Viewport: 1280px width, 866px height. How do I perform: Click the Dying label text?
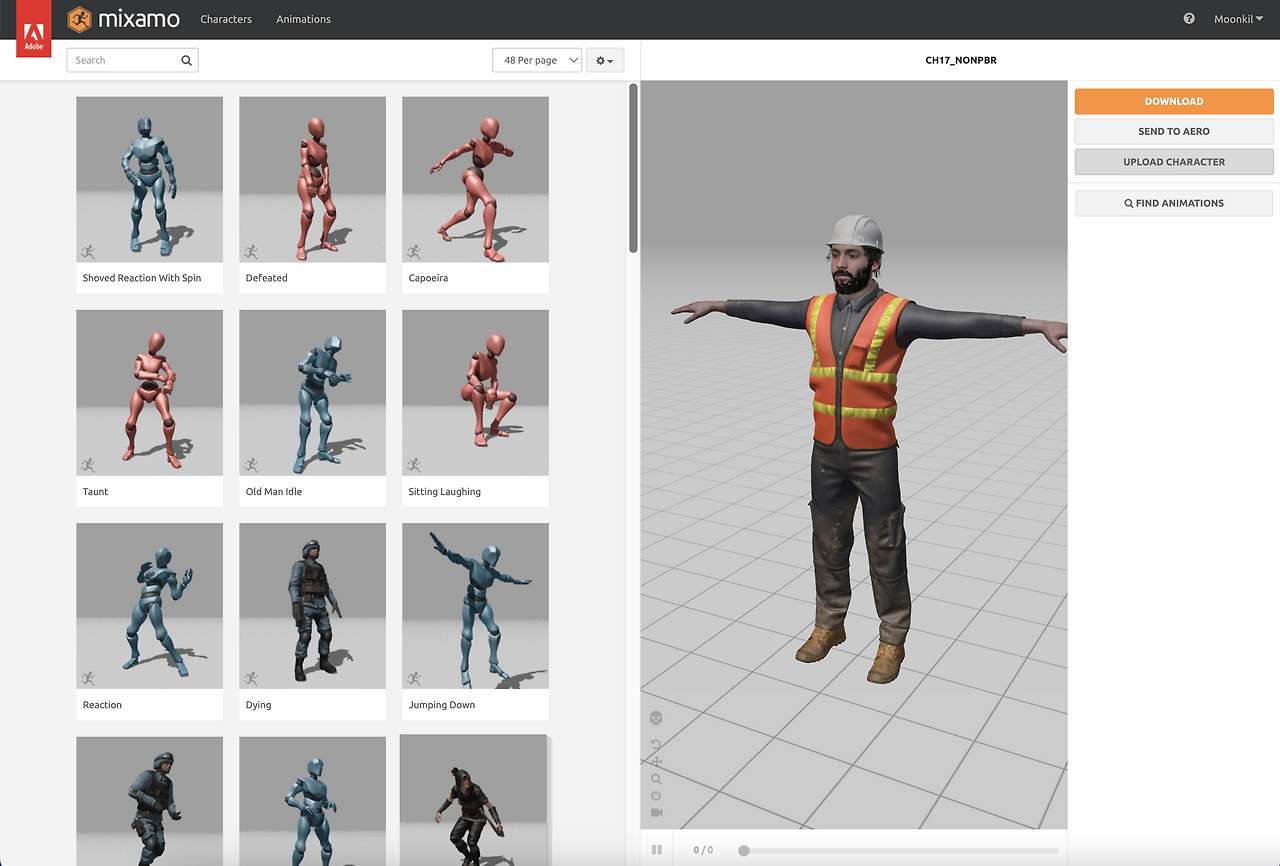click(x=259, y=705)
